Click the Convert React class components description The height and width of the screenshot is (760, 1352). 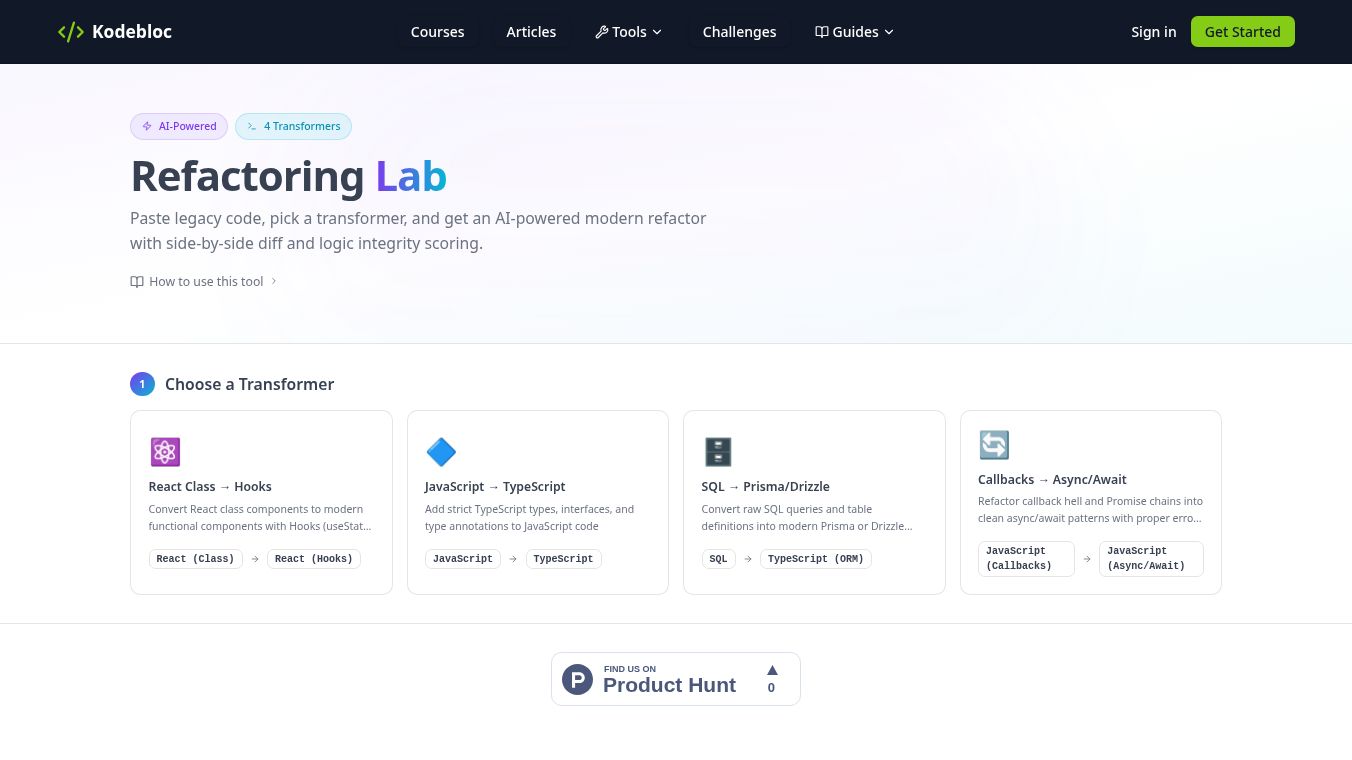click(x=261, y=517)
